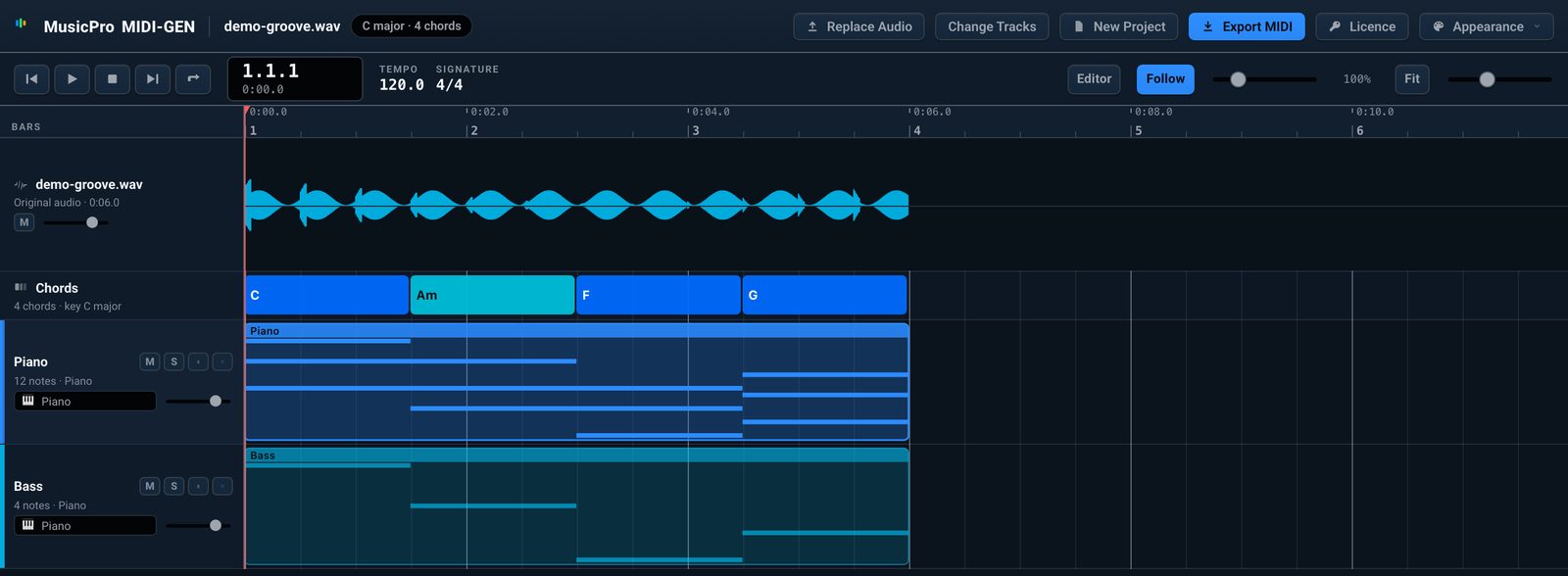This screenshot has height=576, width=1568.
Task: Select the C chord block
Action: click(326, 295)
